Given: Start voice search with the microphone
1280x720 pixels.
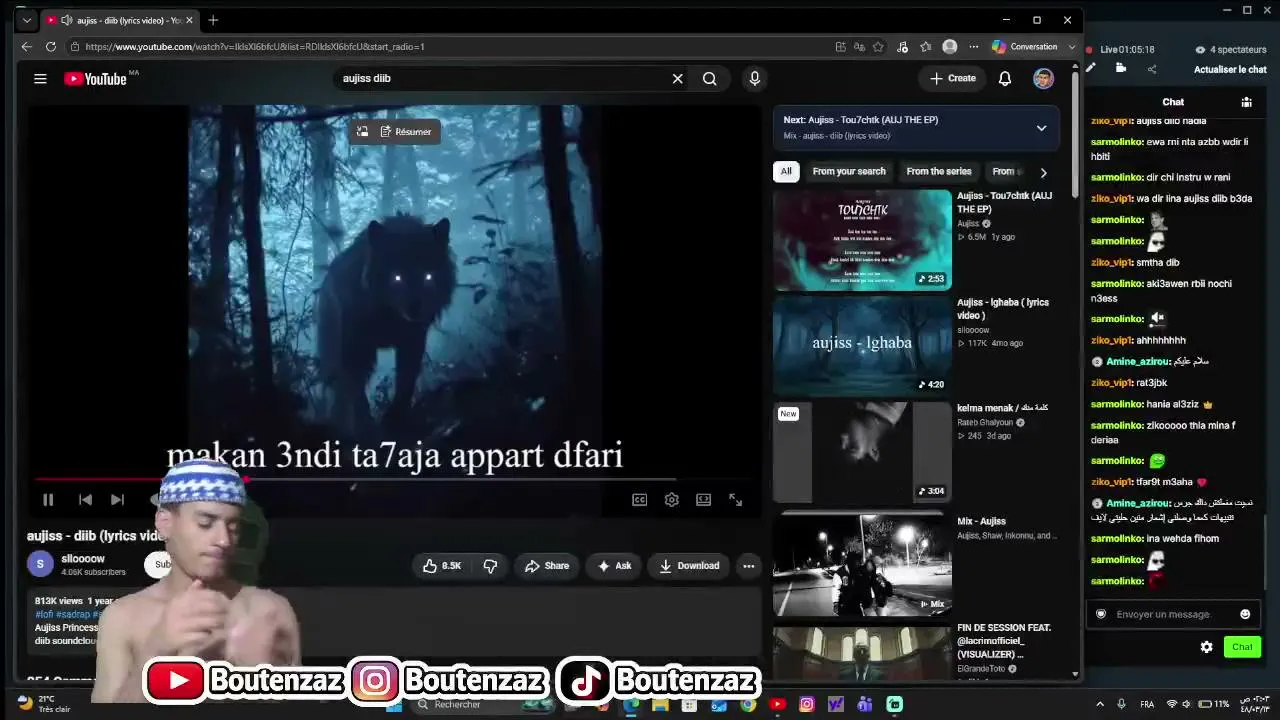Looking at the screenshot, I should tap(755, 79).
